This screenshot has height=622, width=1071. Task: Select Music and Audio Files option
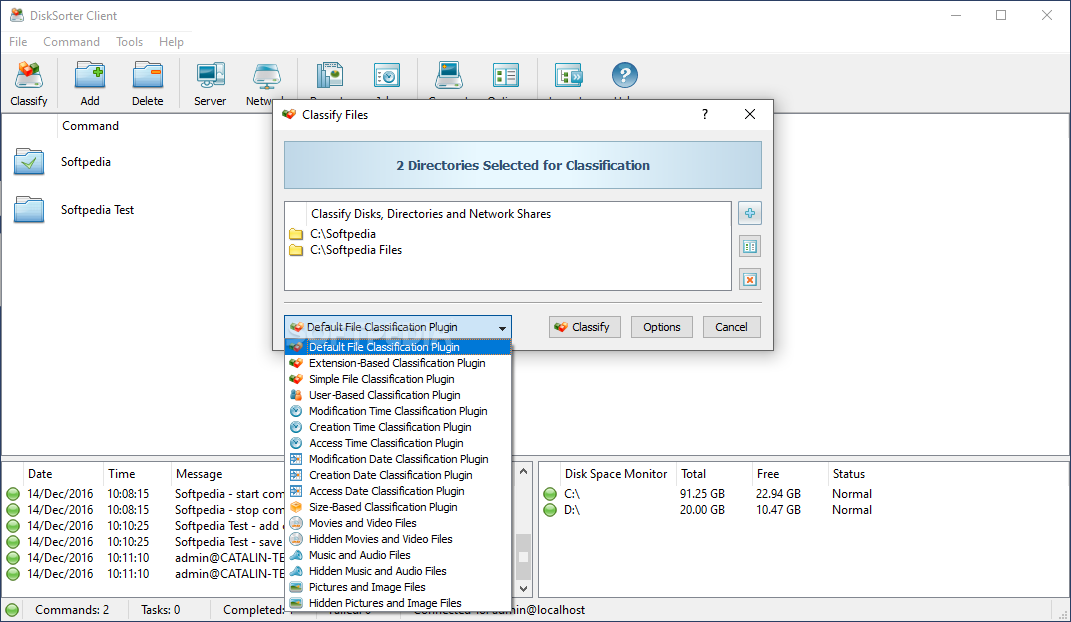pyautogui.click(x=398, y=556)
